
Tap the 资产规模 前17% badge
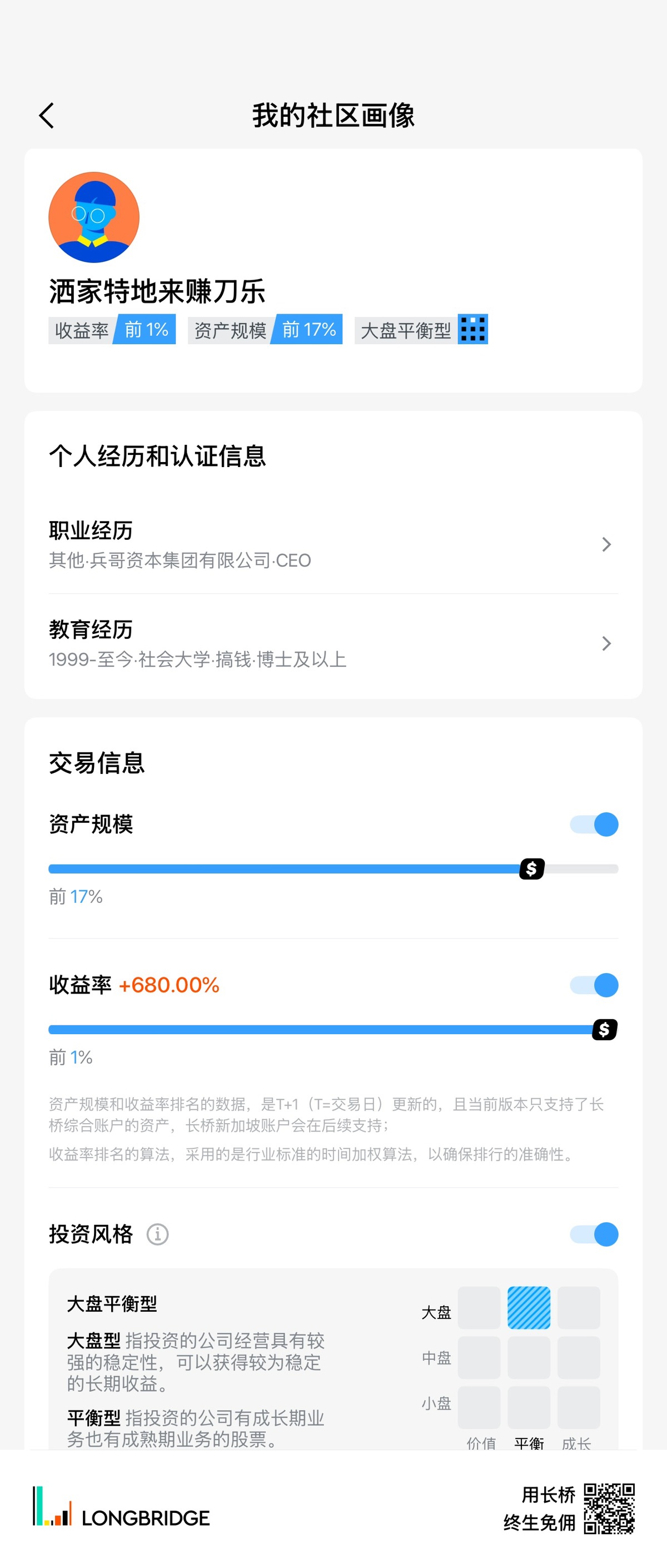[x=265, y=329]
